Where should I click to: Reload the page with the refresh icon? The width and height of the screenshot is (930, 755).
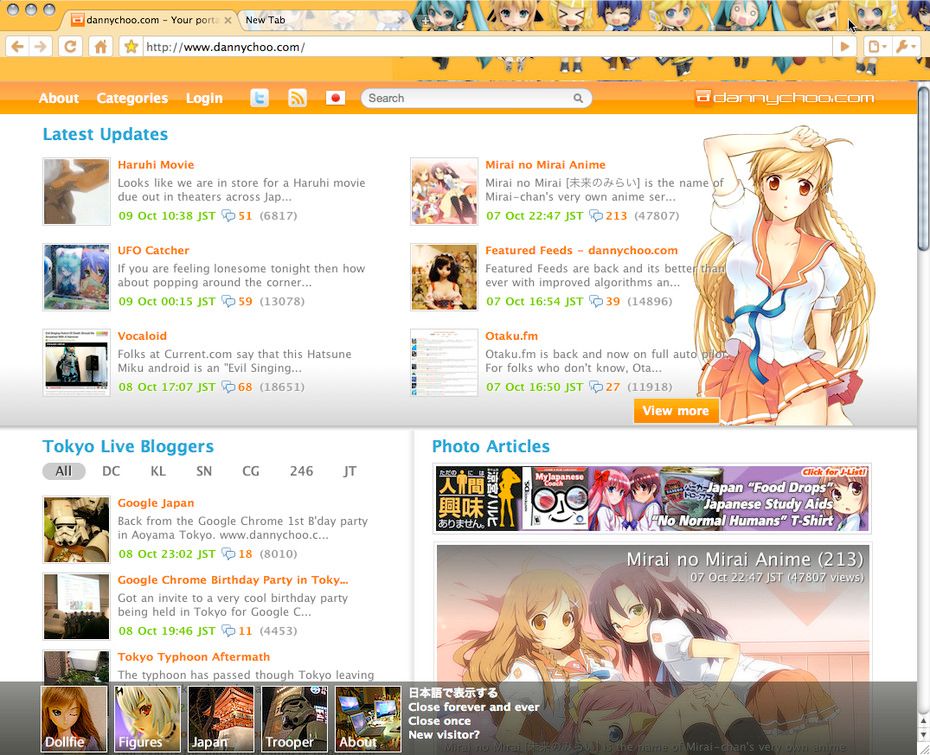(x=70, y=47)
